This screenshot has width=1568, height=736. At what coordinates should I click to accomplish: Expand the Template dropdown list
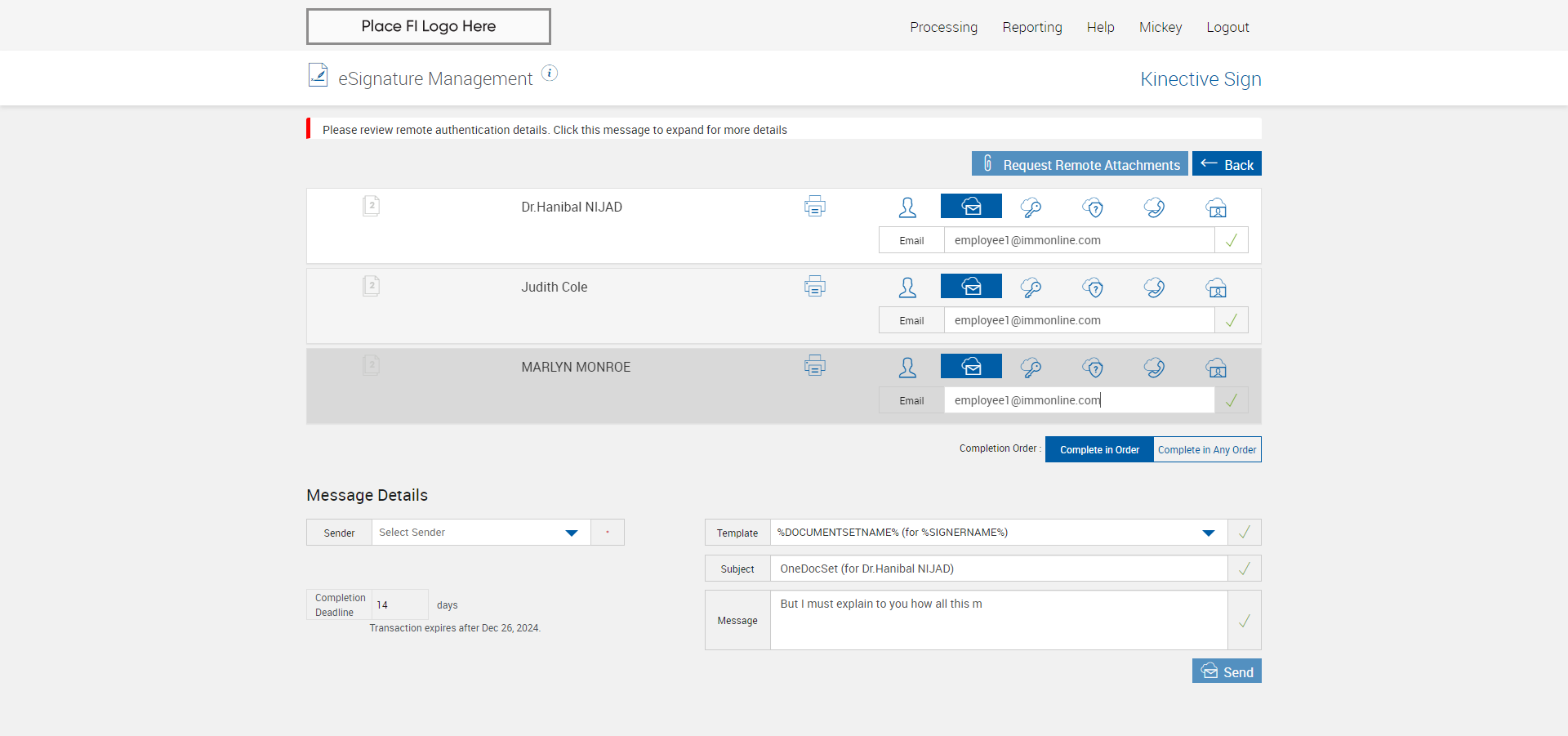[x=1208, y=533]
